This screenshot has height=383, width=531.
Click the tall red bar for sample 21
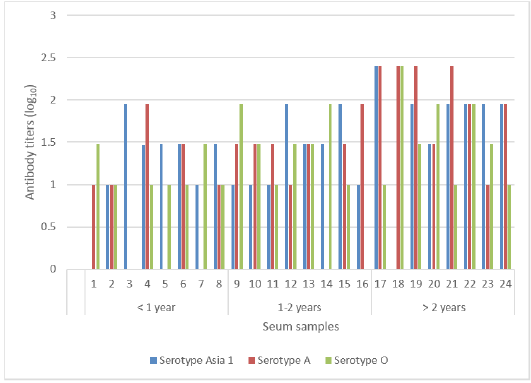(452, 168)
